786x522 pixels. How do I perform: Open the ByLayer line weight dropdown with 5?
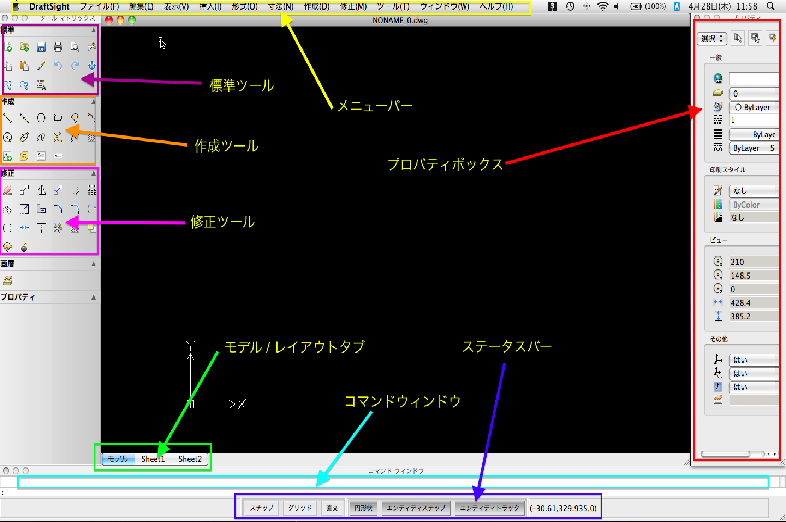(x=754, y=148)
